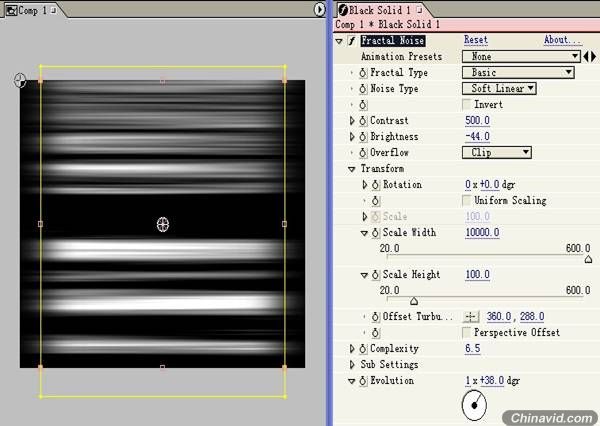Click the Scale Height stopwatch icon
This screenshot has height=426, width=600.
pyautogui.click(x=376, y=275)
